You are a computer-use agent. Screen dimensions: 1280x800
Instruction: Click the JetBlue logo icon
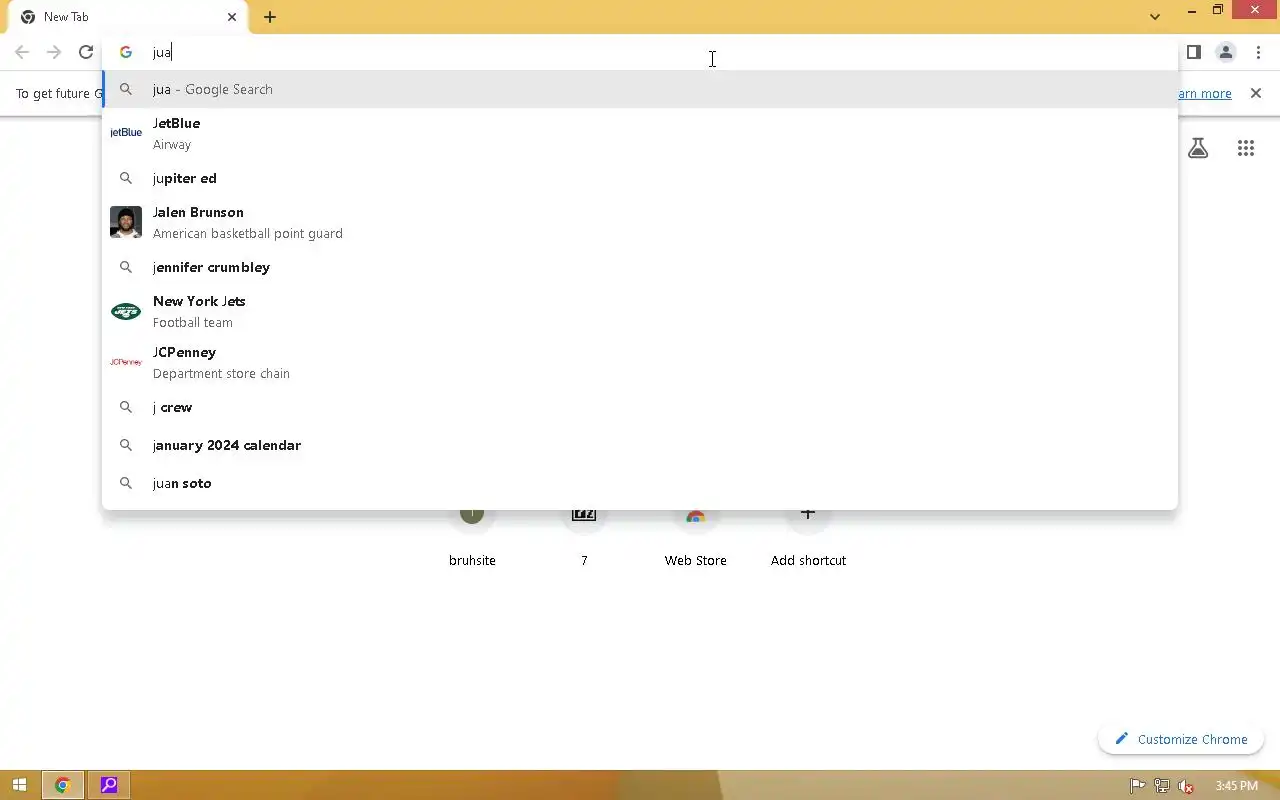point(126,133)
